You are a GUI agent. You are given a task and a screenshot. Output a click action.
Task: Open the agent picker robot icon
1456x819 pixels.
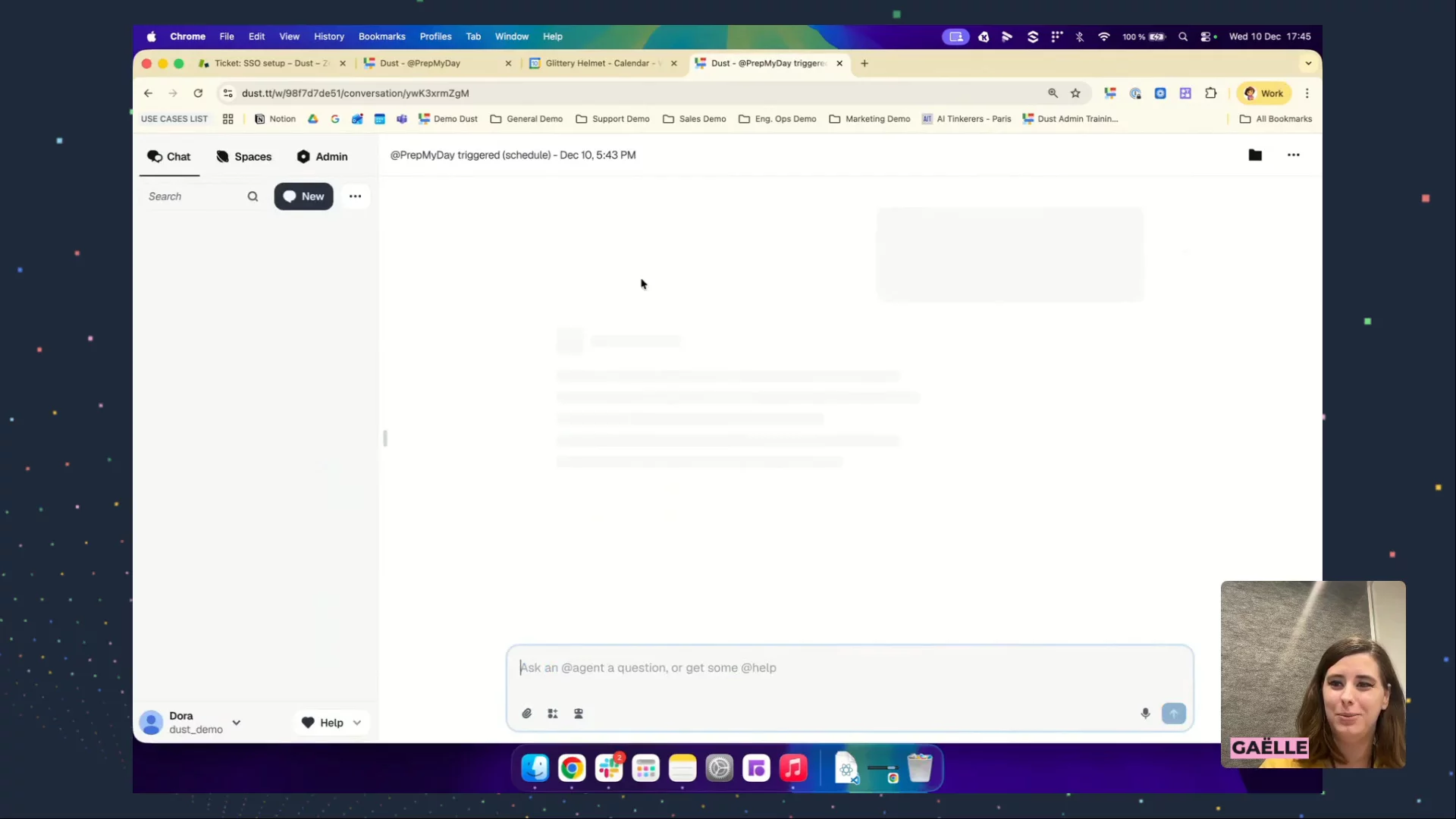coord(579,714)
